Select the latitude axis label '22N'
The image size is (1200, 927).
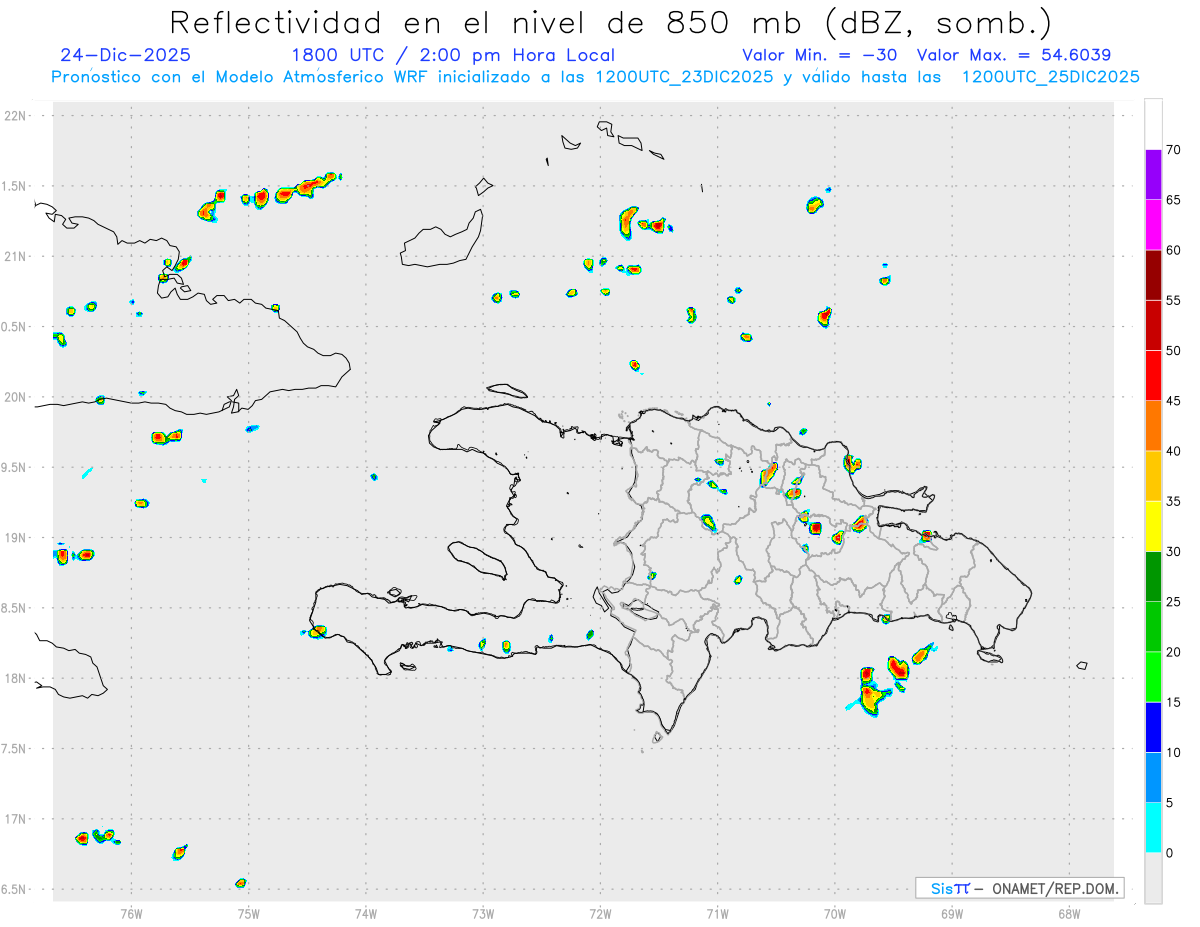[x=17, y=115]
